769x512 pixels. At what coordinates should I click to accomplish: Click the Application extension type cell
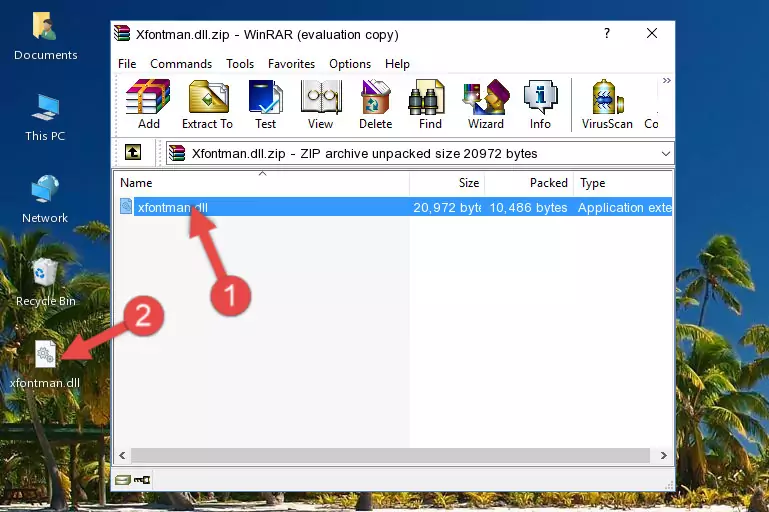click(625, 207)
